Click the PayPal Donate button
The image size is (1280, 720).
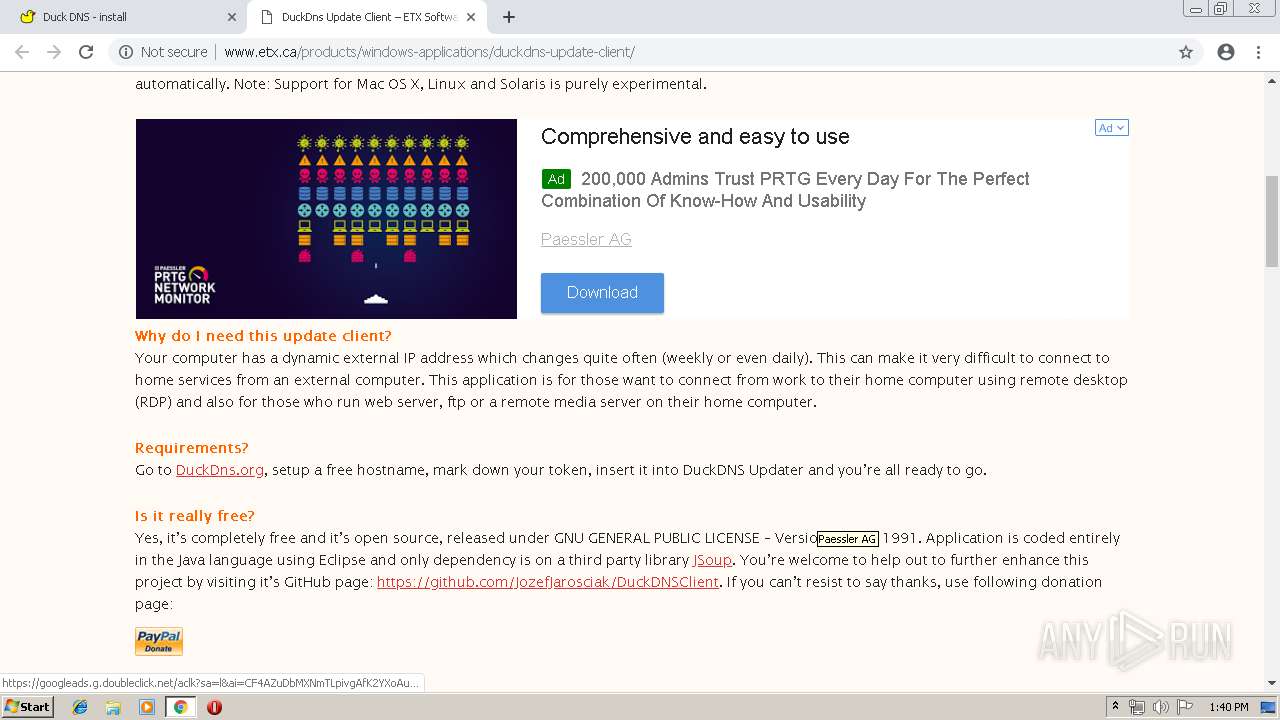click(x=159, y=641)
